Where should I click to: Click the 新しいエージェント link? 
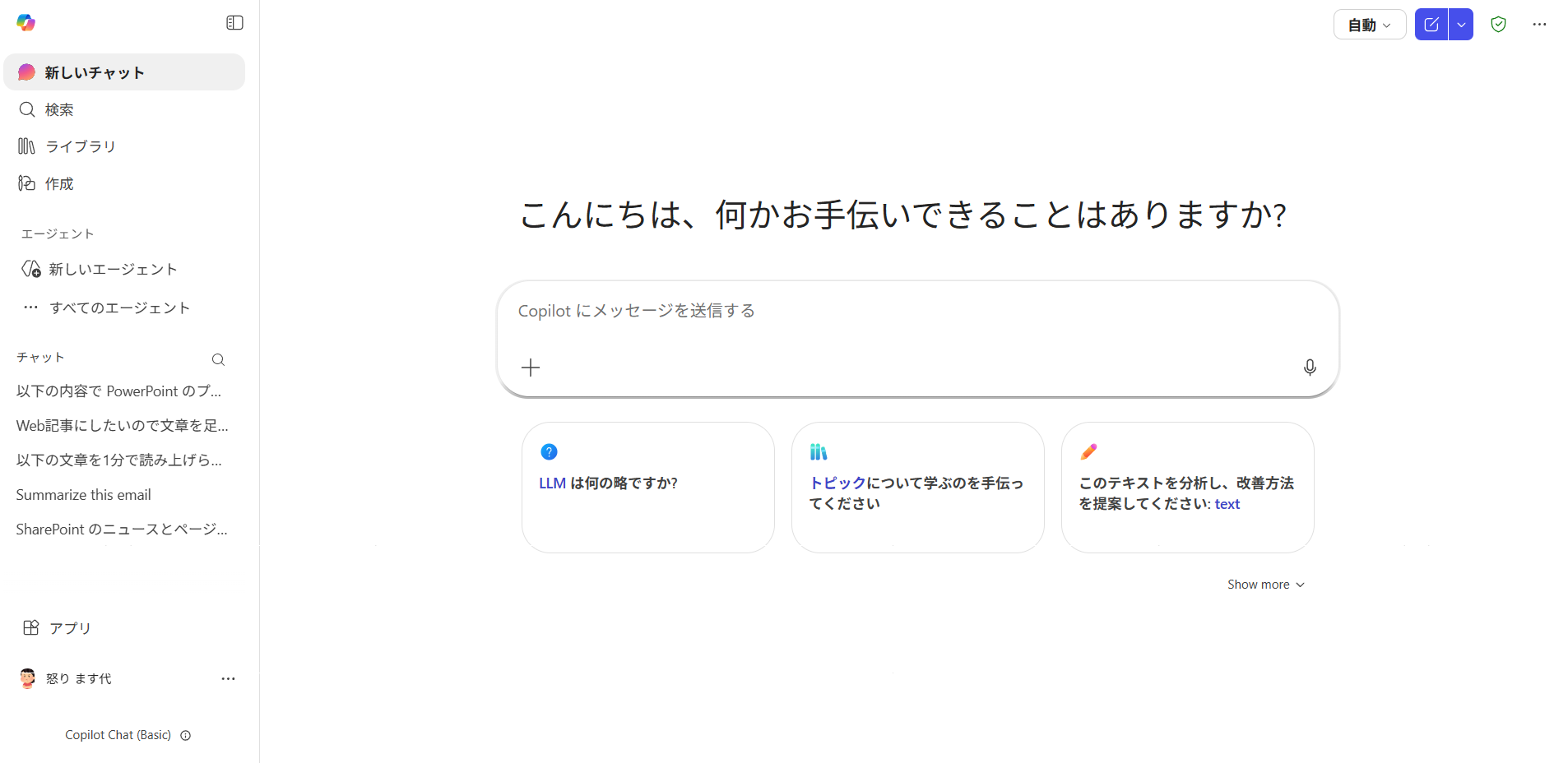coord(112,269)
